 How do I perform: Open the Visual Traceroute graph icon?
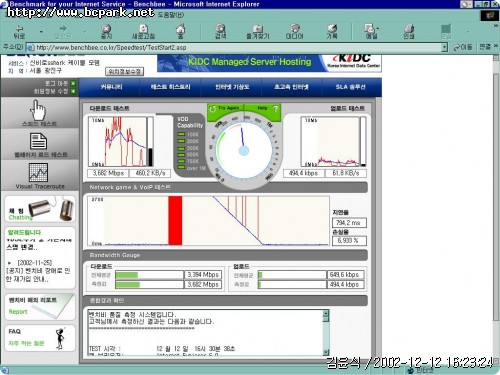[38, 172]
